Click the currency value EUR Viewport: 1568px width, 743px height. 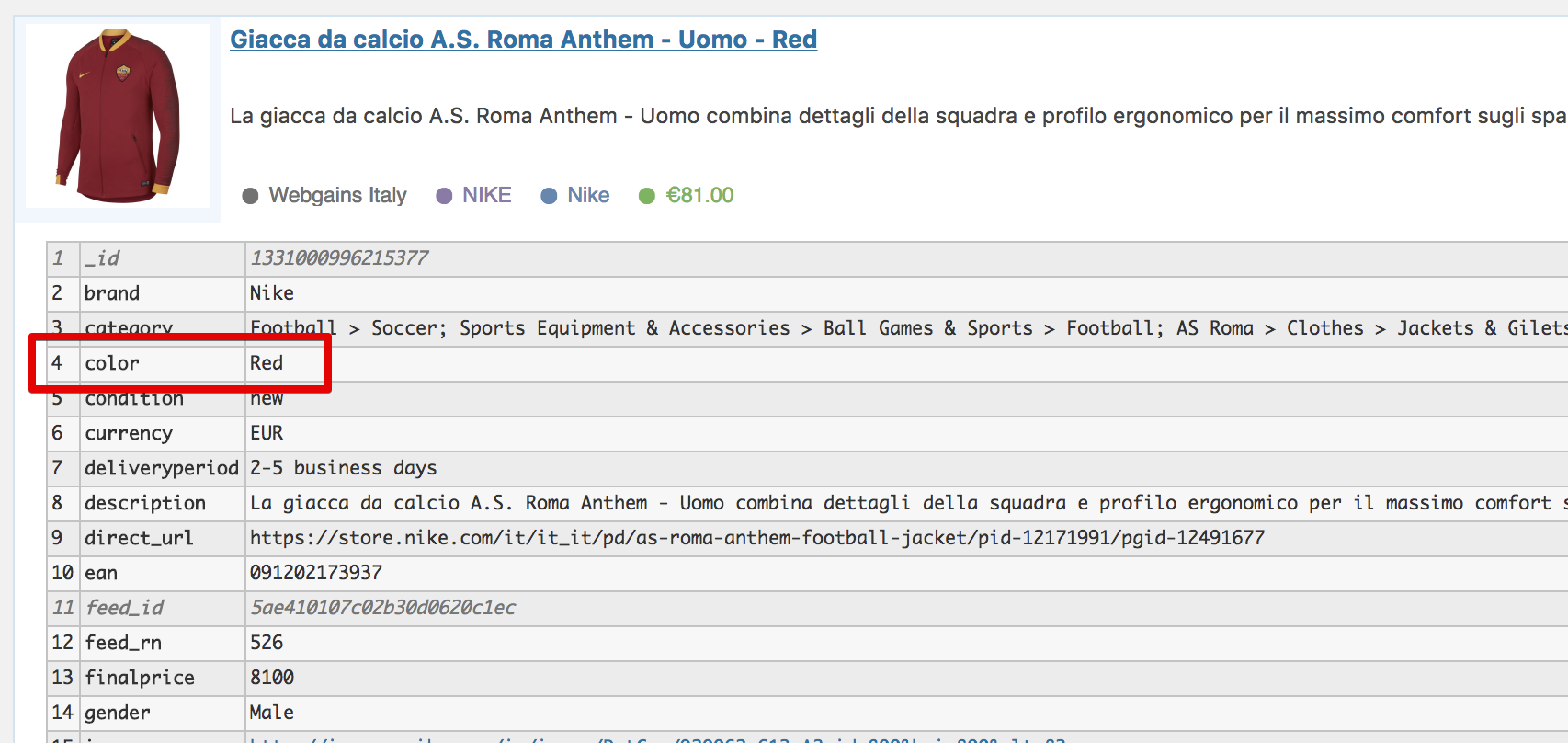tap(267, 433)
